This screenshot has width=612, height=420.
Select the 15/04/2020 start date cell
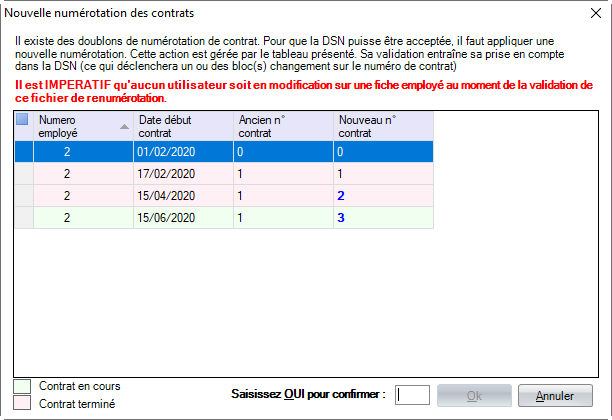coord(182,195)
